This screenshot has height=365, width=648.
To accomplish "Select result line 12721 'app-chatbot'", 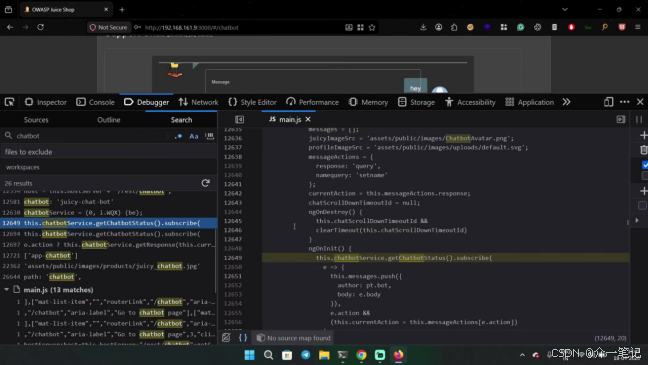I will coord(108,255).
